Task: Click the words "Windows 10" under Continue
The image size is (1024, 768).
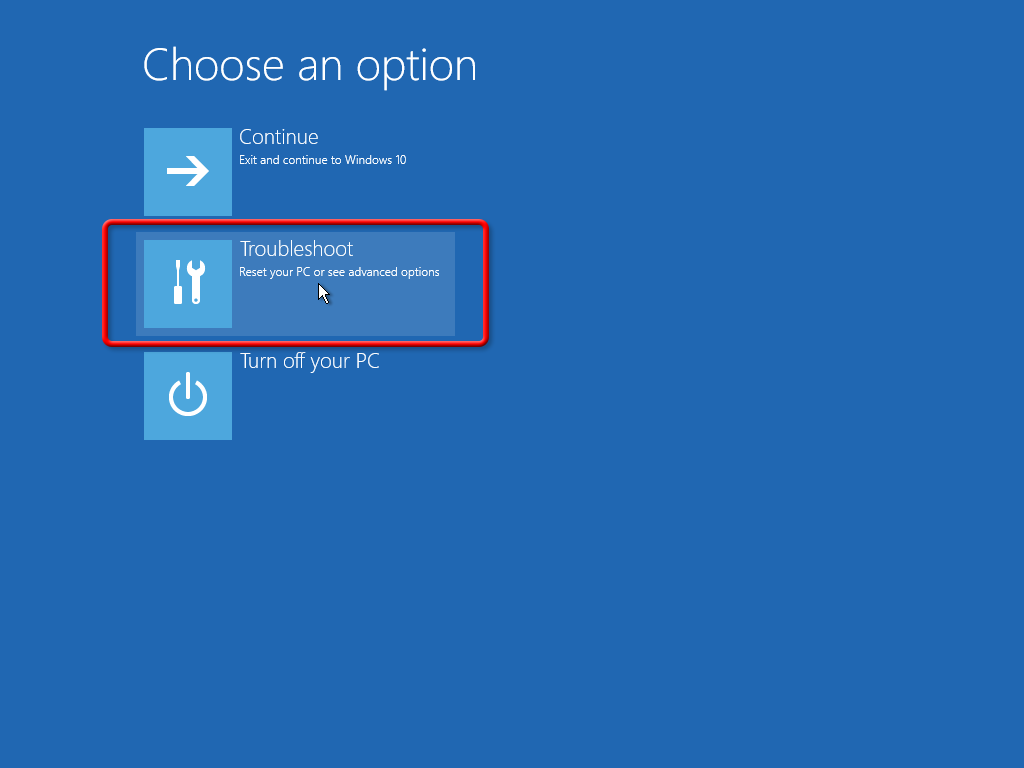Action: pos(376,160)
